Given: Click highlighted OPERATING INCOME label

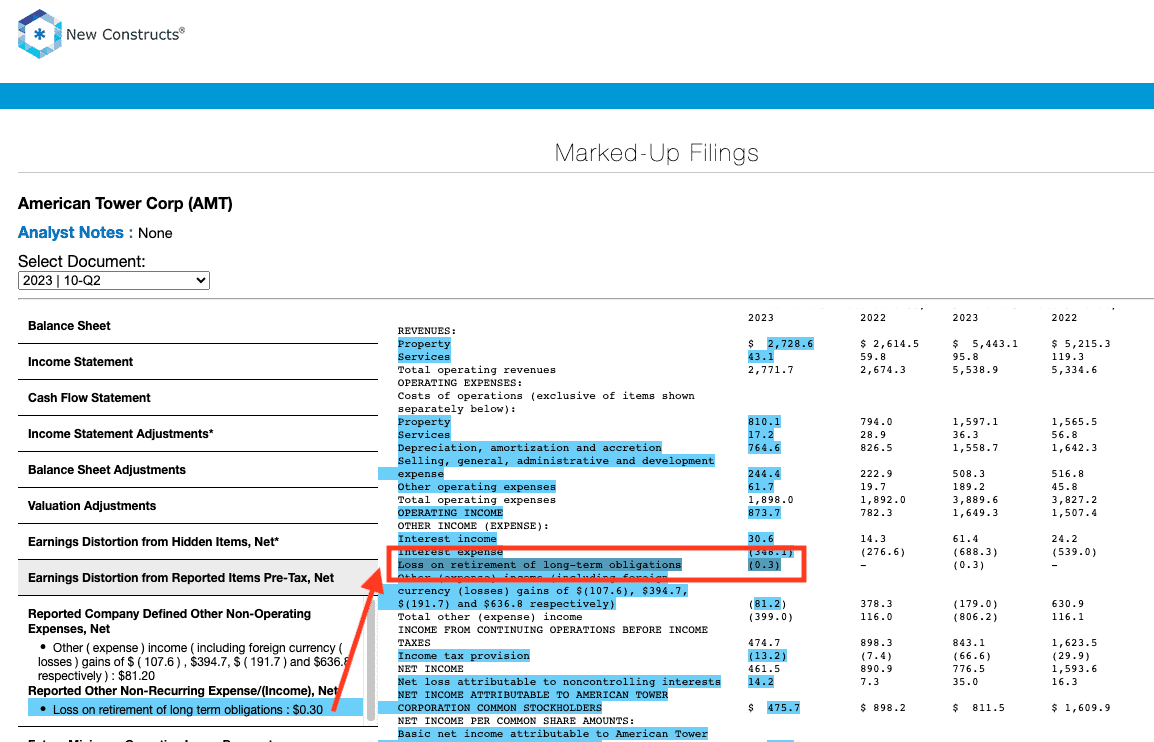Looking at the screenshot, I should [450, 513].
